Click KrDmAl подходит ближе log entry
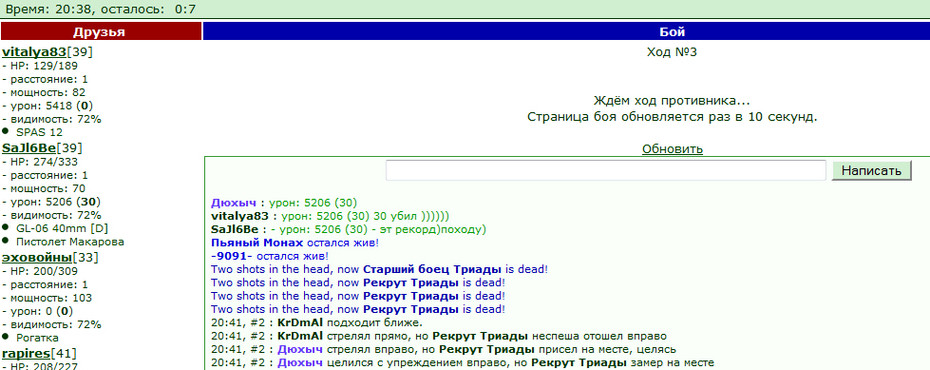 coord(316,323)
